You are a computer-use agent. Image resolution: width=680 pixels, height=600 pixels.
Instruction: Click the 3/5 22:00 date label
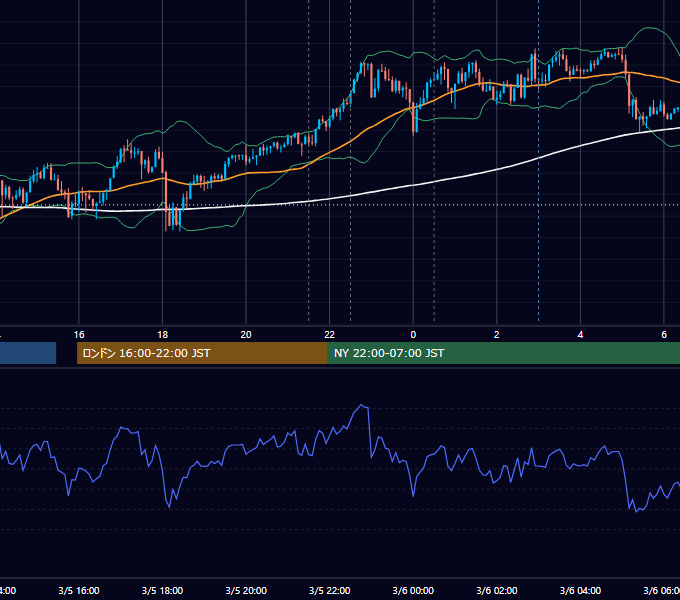pyautogui.click(x=330, y=590)
